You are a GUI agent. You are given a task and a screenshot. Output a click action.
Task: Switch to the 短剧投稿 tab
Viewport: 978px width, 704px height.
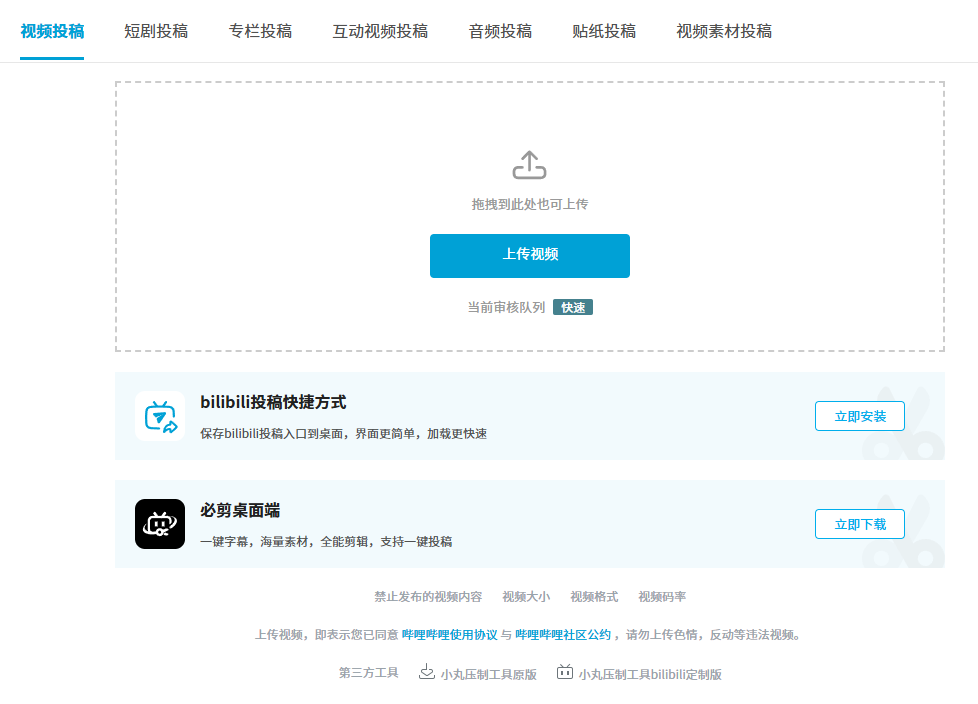point(156,31)
